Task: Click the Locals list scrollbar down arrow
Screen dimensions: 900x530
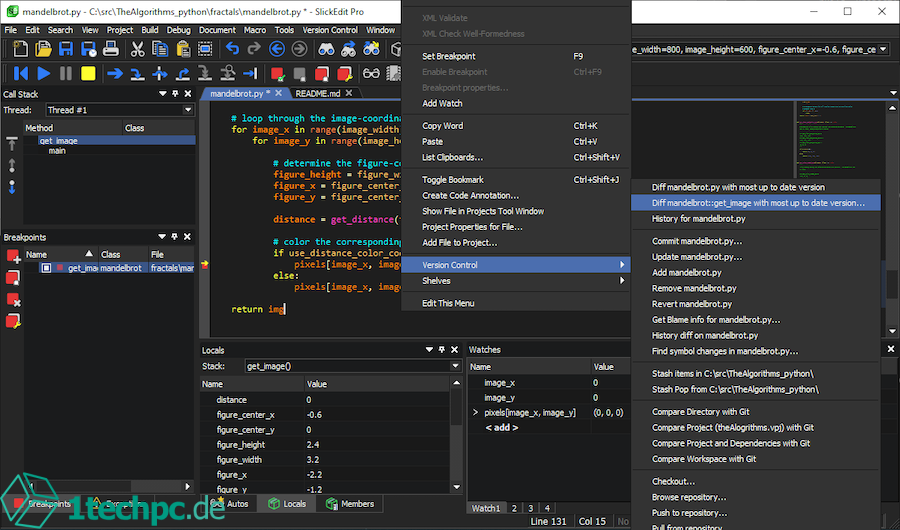Action: [x=457, y=488]
